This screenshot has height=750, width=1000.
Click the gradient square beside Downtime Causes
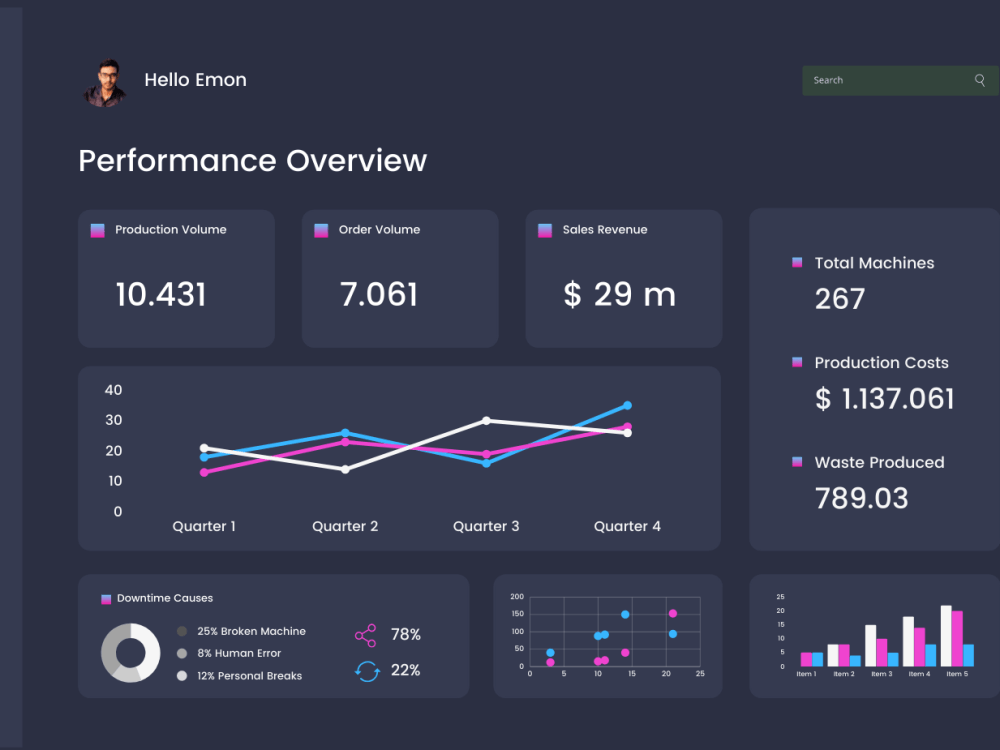pyautogui.click(x=107, y=599)
